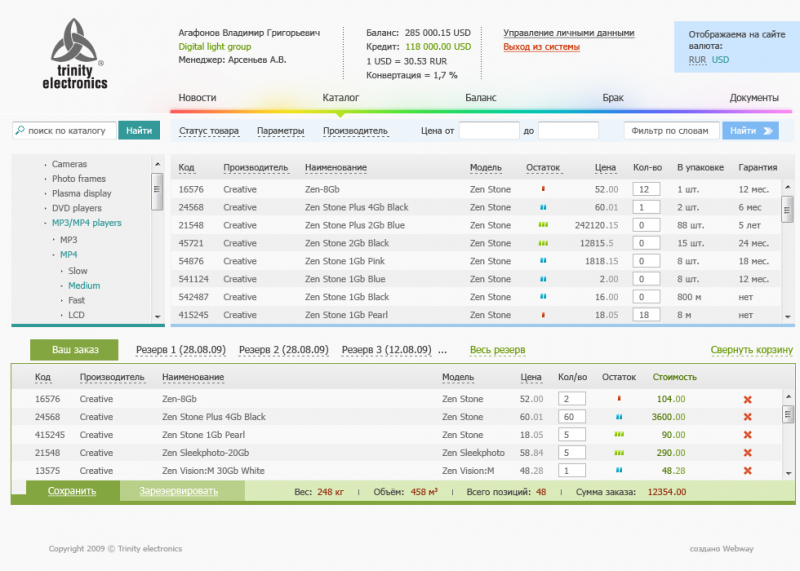This screenshot has height=571, width=800.
Task: Switch display currency to RUR
Action: [697, 60]
